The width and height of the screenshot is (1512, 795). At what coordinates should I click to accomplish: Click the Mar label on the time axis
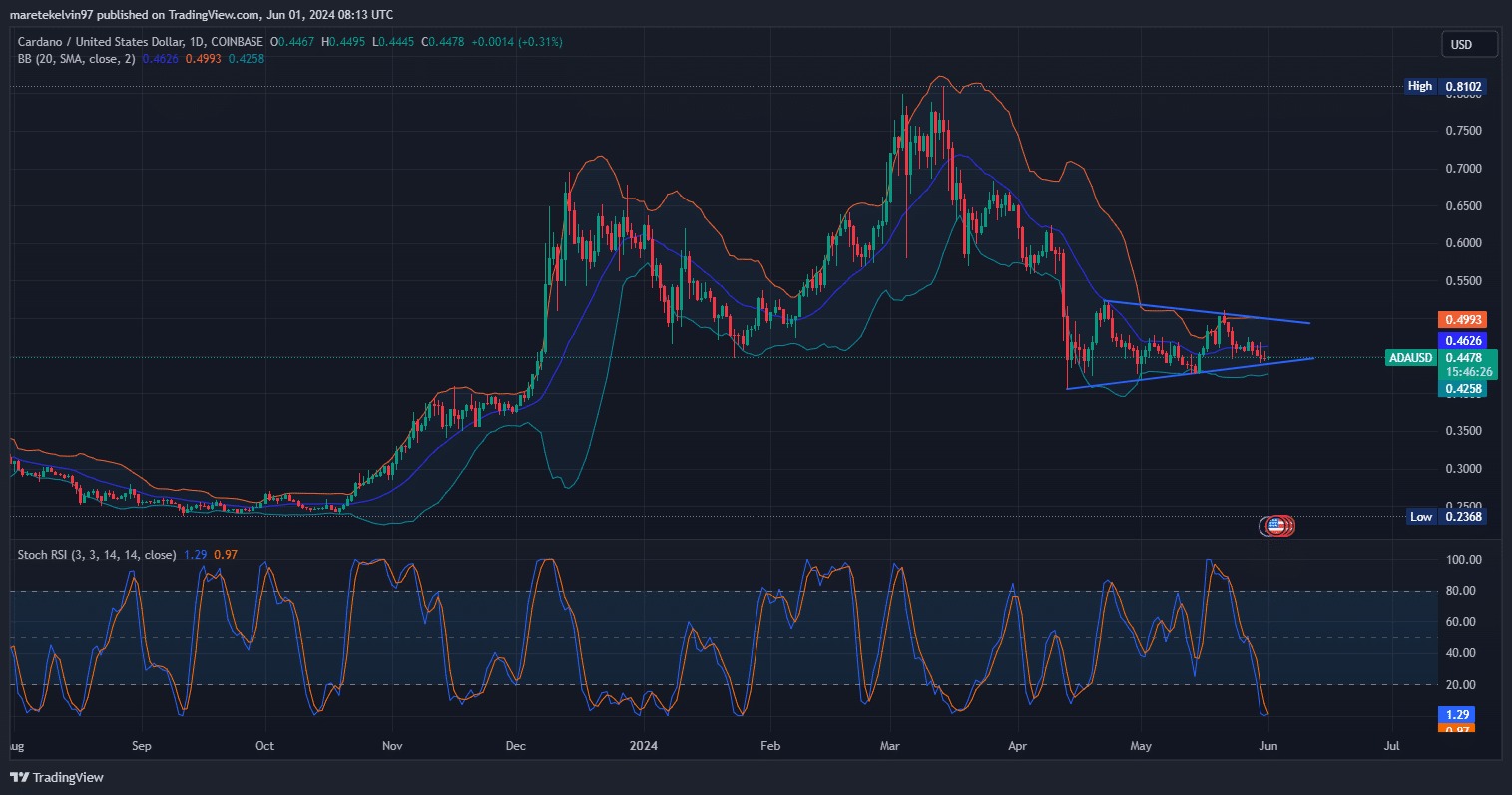(891, 746)
